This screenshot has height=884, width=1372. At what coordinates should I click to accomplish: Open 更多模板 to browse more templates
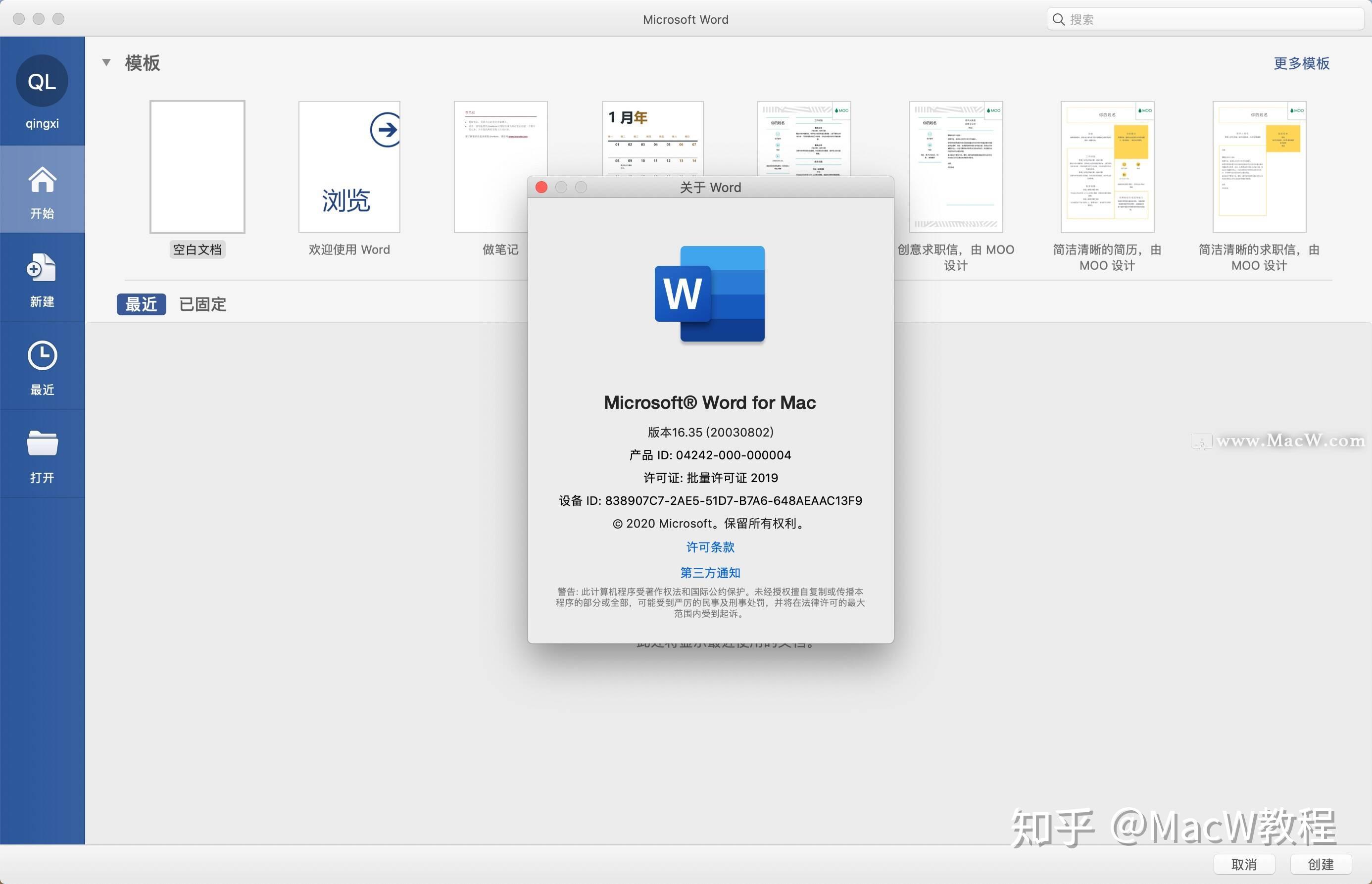click(x=1301, y=64)
